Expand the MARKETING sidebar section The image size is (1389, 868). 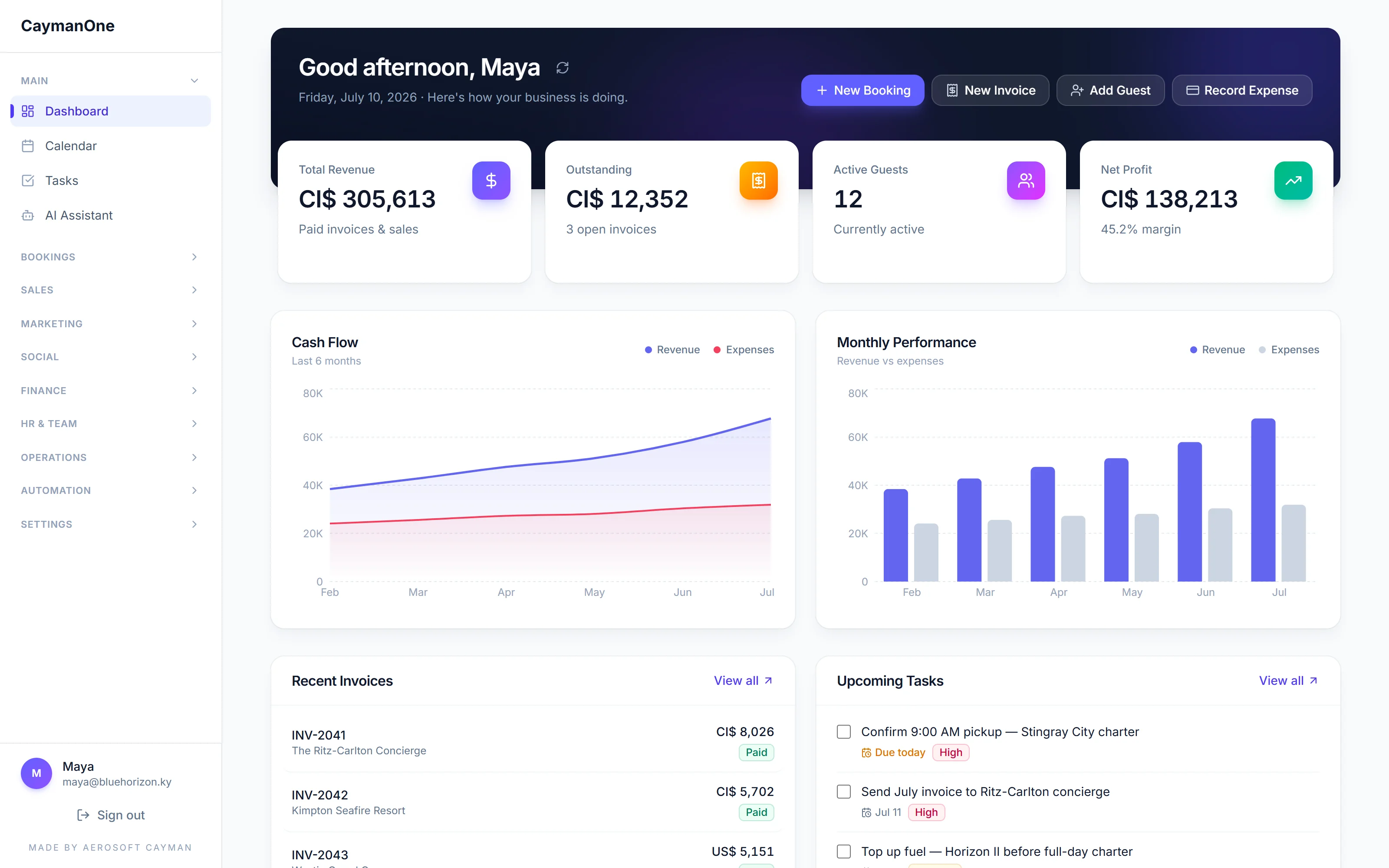(x=110, y=324)
